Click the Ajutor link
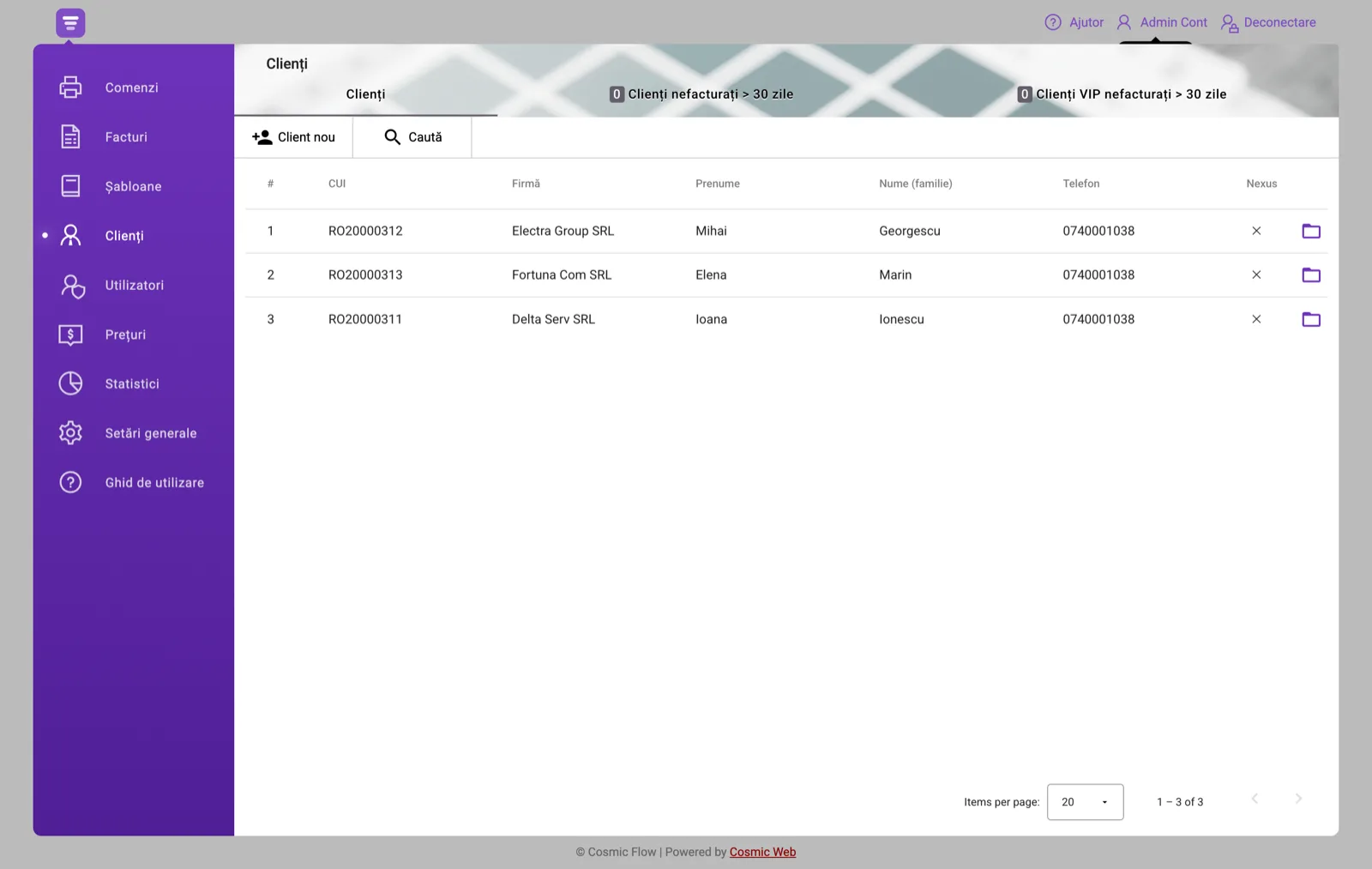Image resolution: width=1372 pixels, height=869 pixels. tap(1086, 22)
